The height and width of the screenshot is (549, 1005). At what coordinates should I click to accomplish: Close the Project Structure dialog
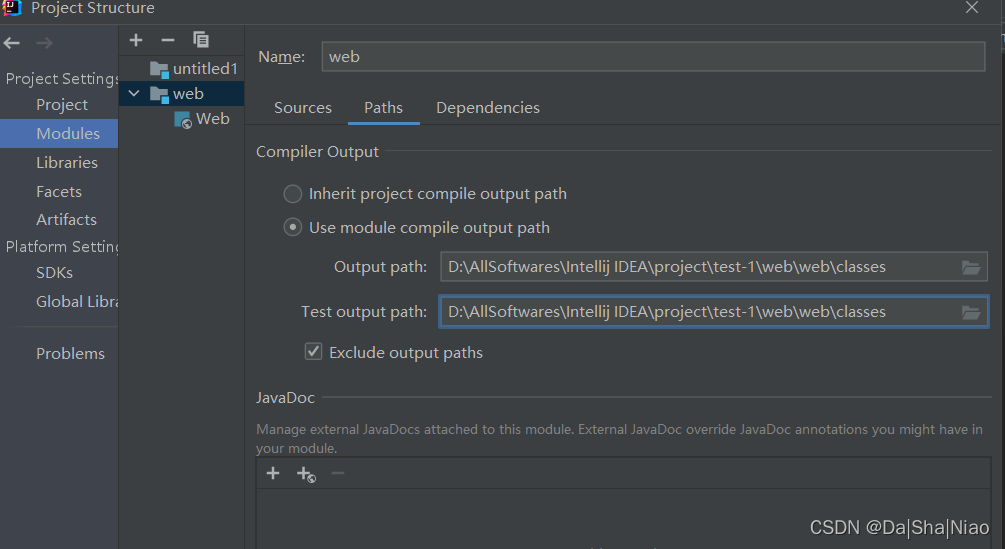[x=972, y=8]
